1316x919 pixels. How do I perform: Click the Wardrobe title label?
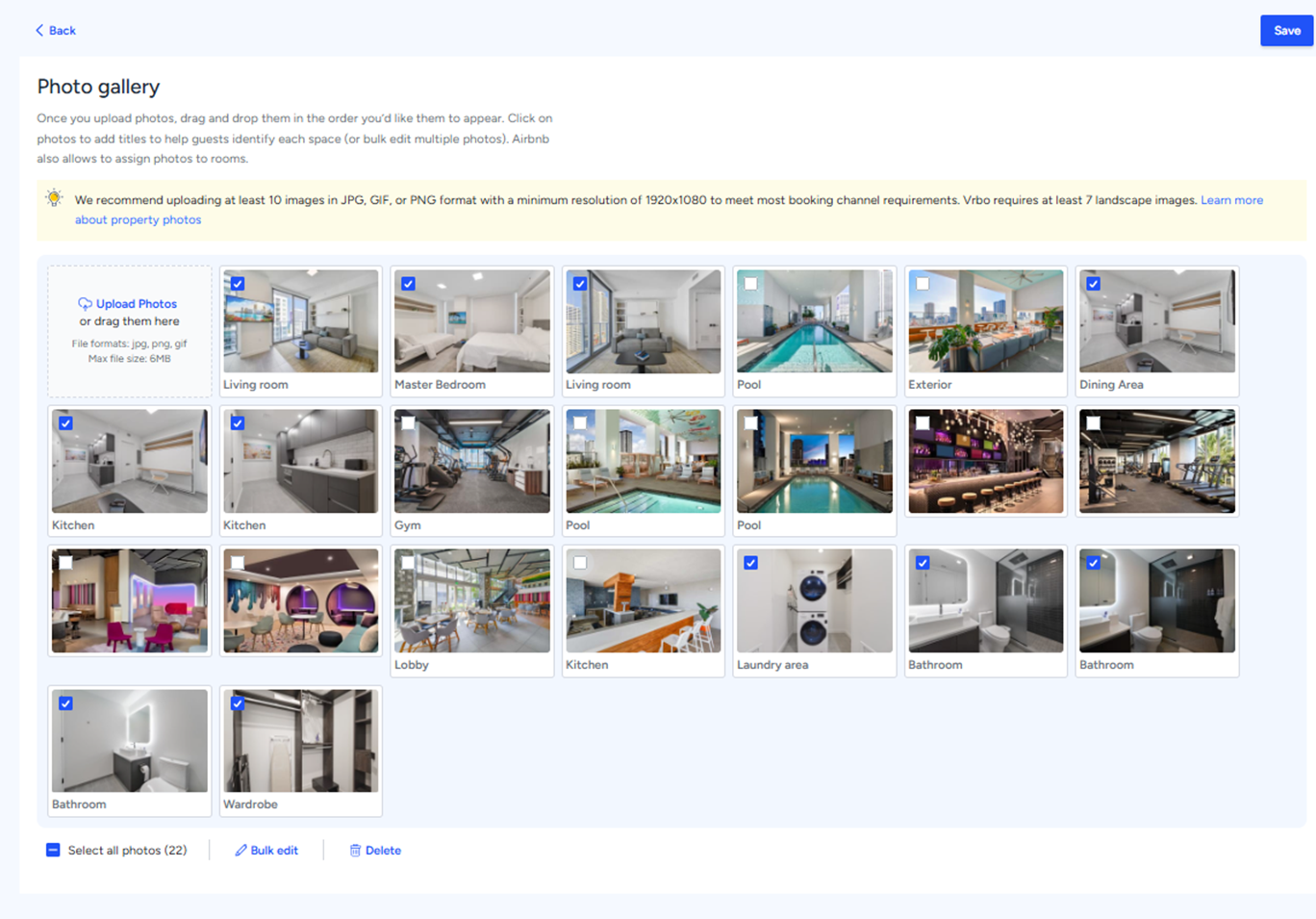[250, 804]
